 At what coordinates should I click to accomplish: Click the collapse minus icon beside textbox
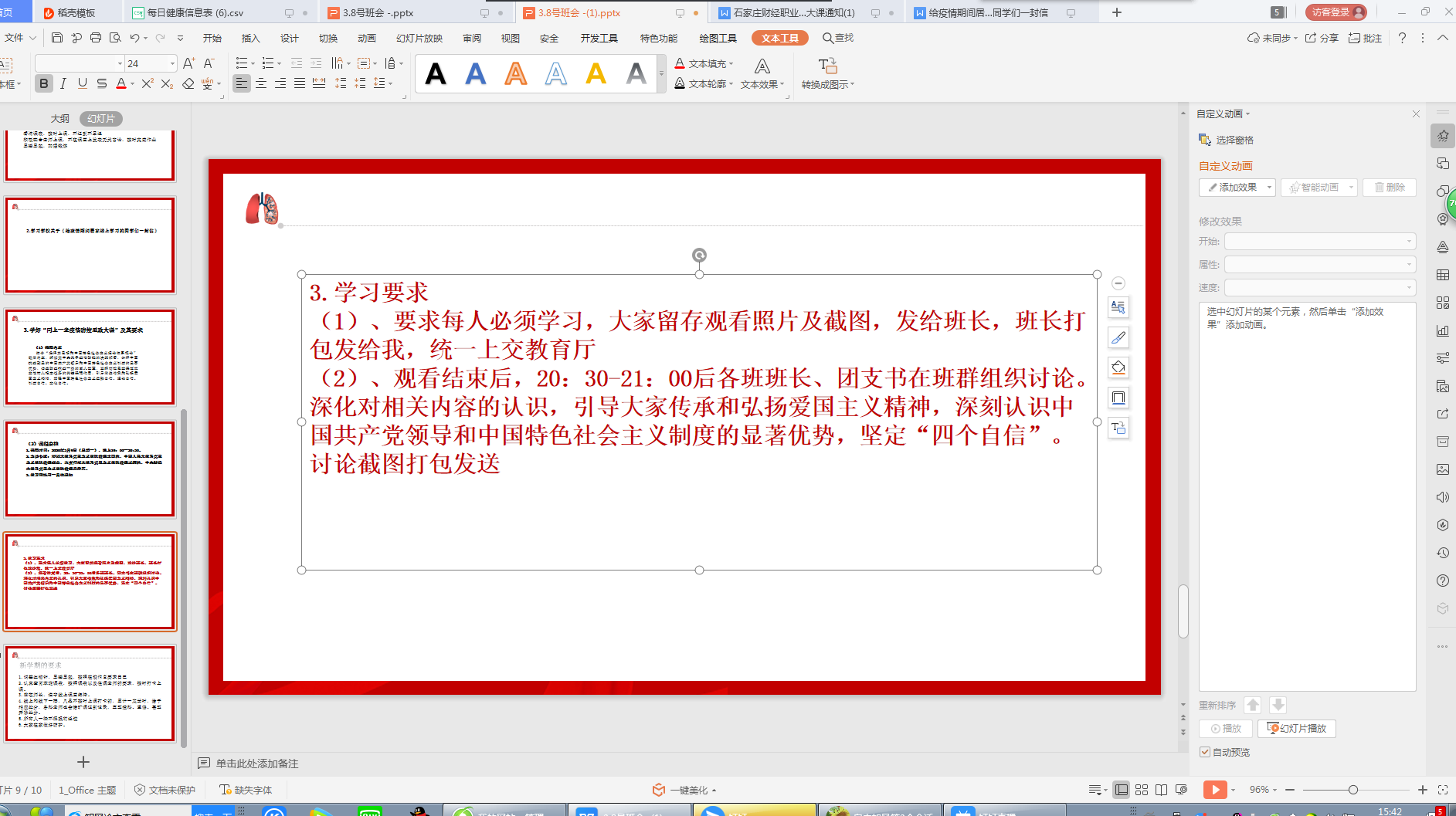(1118, 283)
